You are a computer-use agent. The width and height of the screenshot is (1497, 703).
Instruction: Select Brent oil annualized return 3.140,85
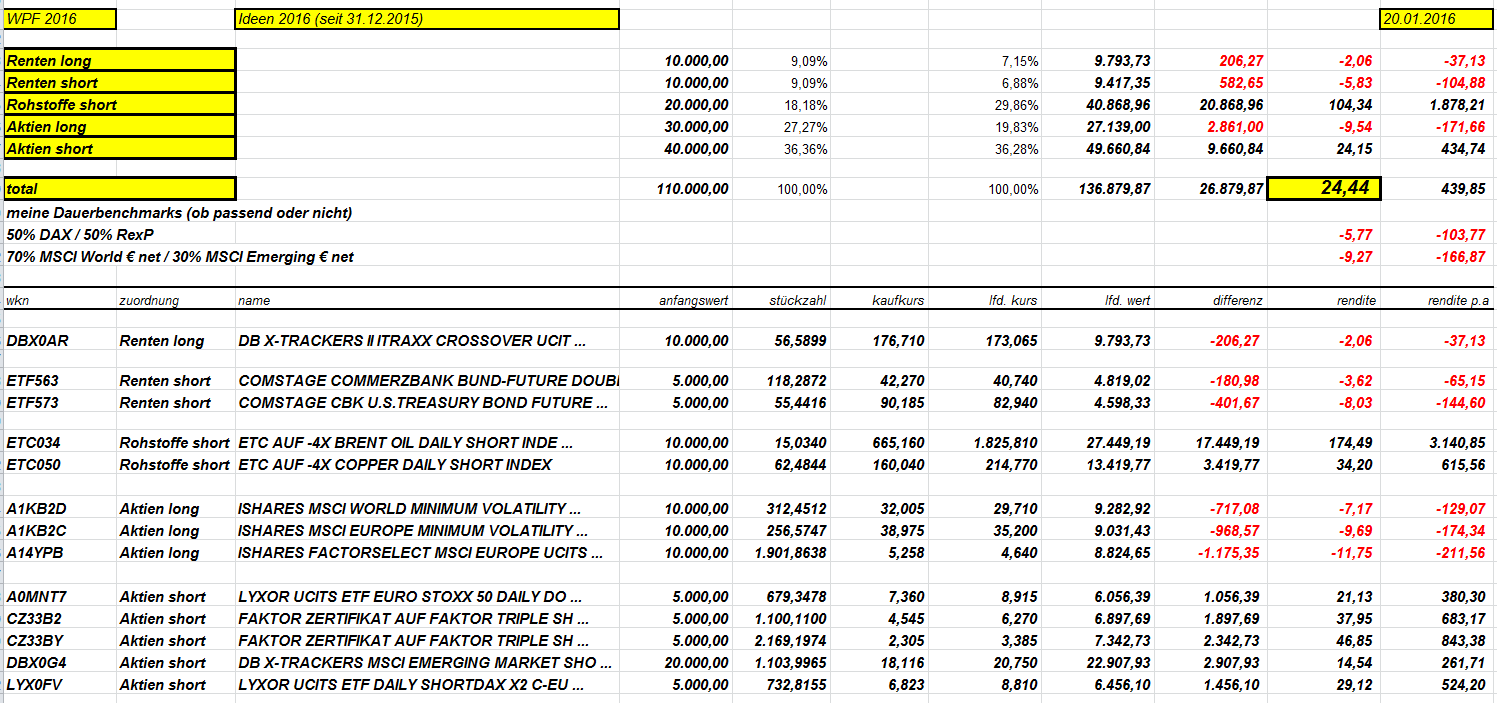click(1456, 442)
